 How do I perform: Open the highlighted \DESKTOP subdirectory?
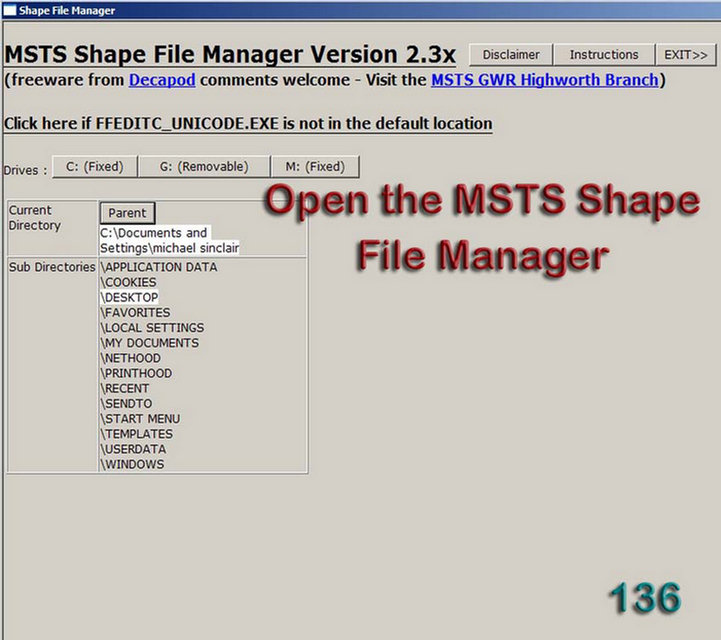pyautogui.click(x=129, y=297)
